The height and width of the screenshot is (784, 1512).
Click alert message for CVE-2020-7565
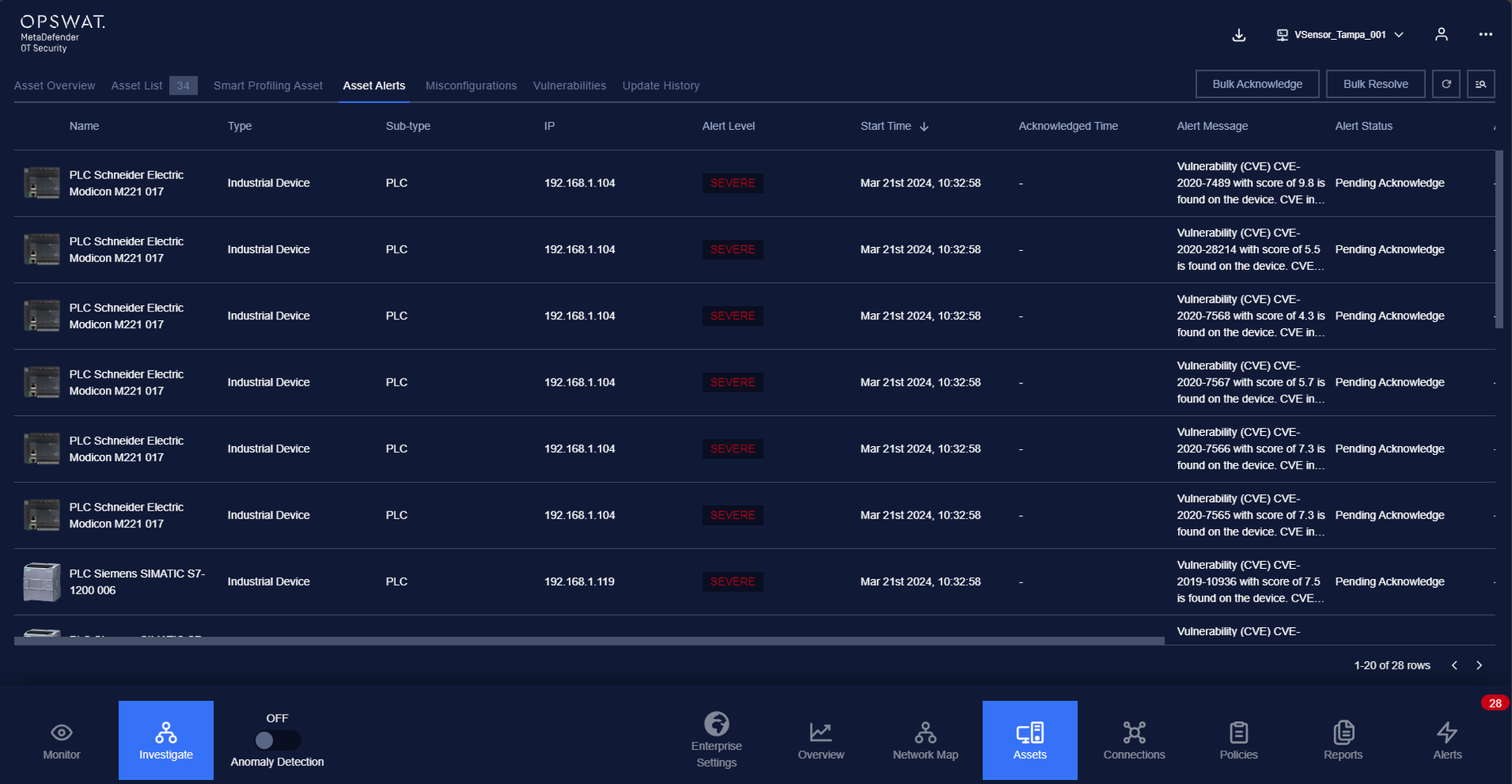[1251, 515]
